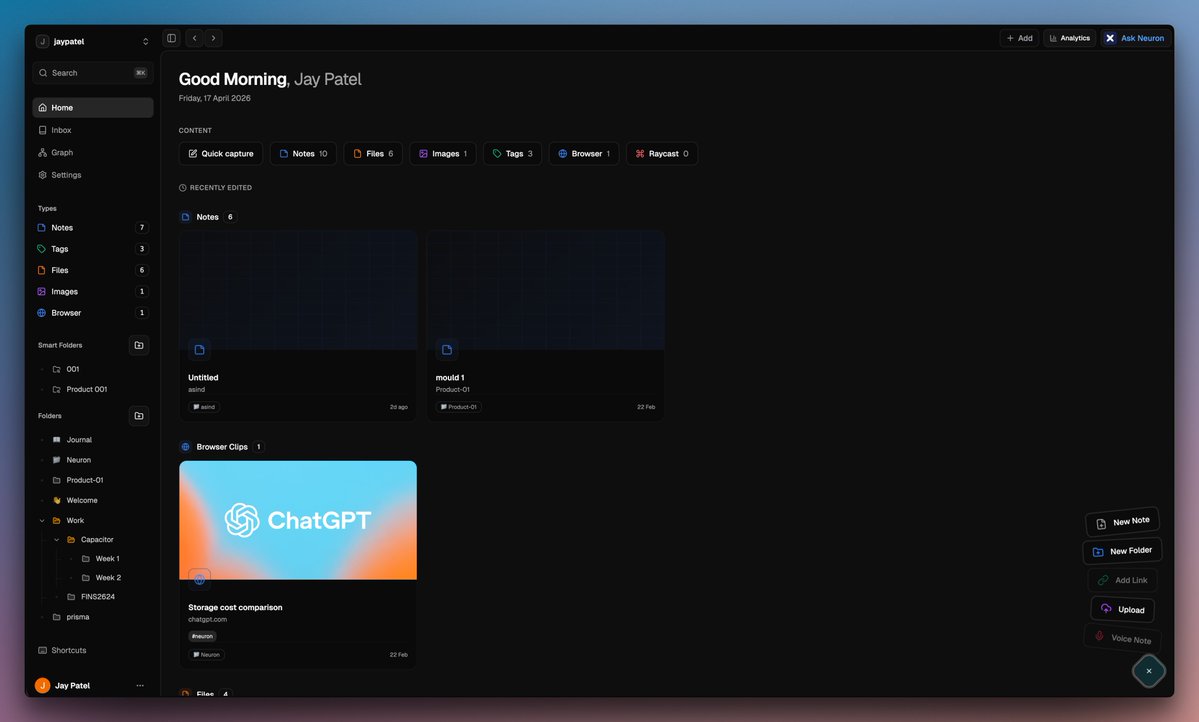Open Inbox in the sidebar

pyautogui.click(x=93, y=130)
